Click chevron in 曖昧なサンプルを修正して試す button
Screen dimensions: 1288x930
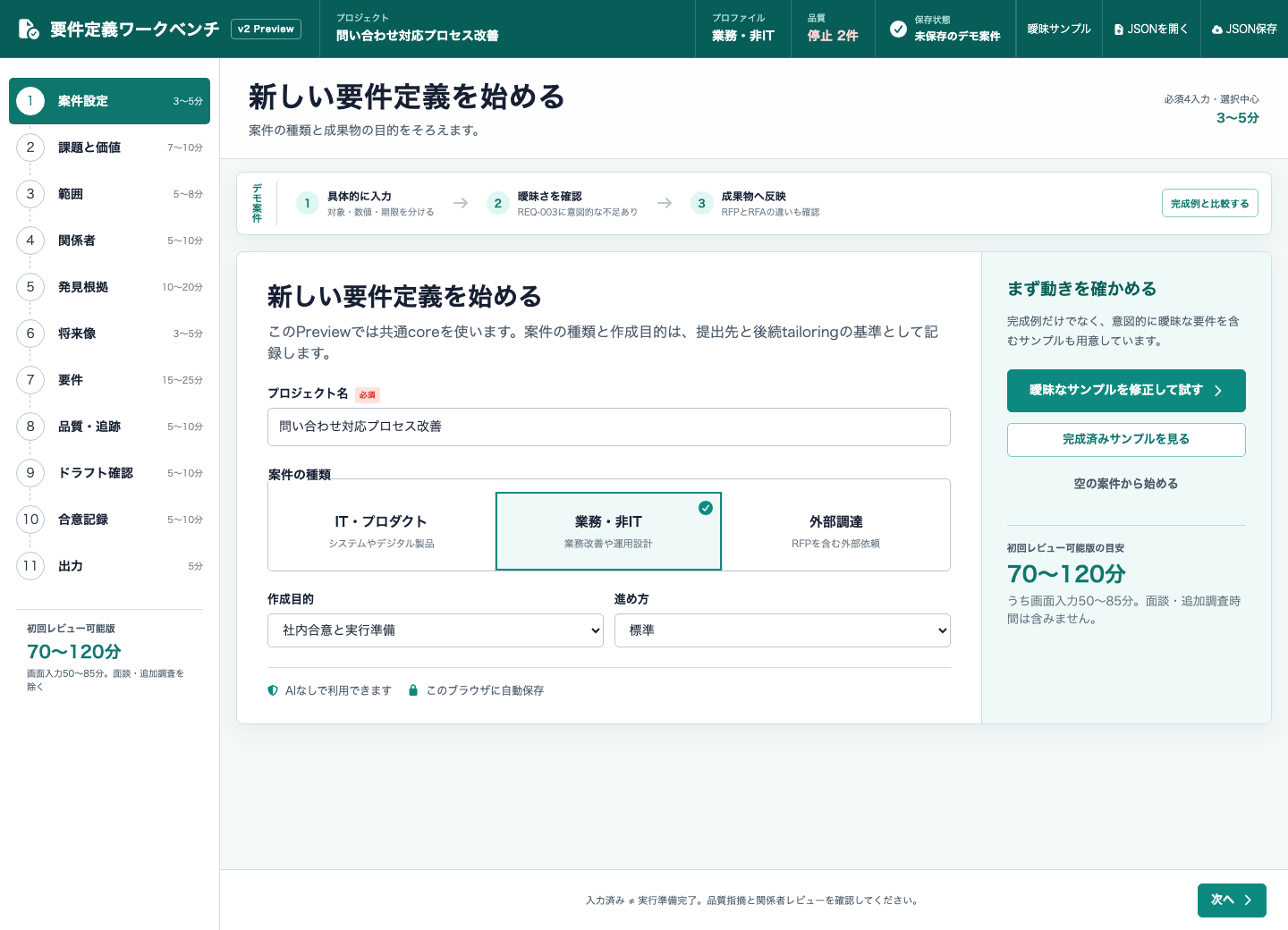(1218, 391)
